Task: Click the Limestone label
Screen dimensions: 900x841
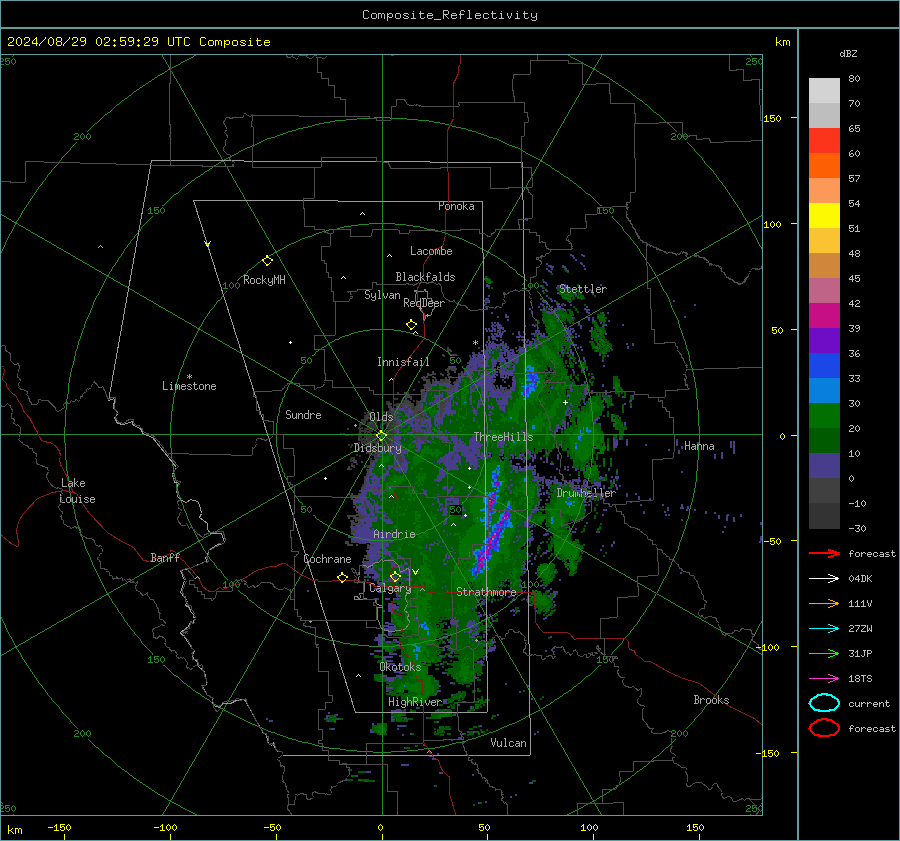Action: 189,386
